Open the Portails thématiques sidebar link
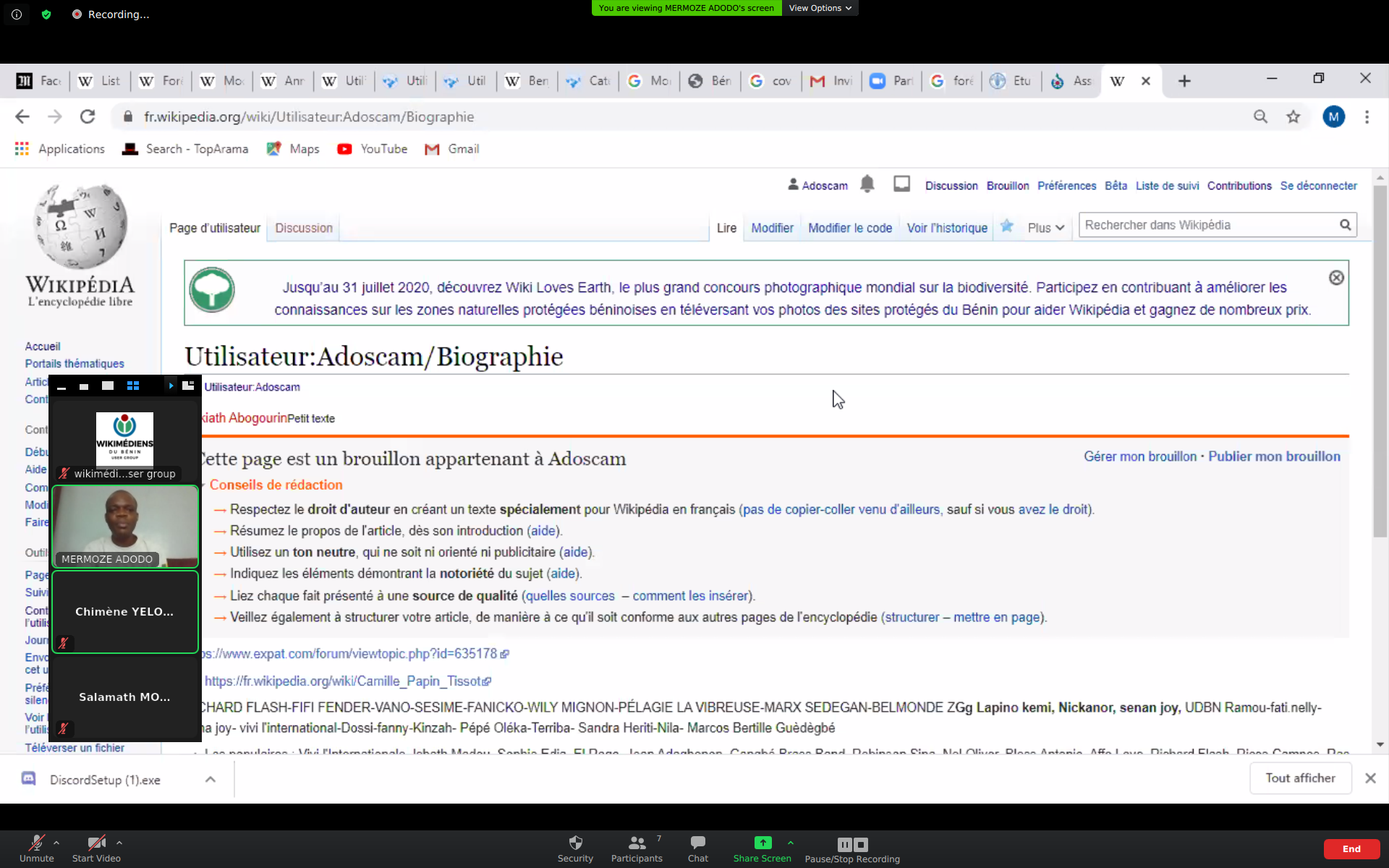The height and width of the screenshot is (868, 1389). (75, 364)
